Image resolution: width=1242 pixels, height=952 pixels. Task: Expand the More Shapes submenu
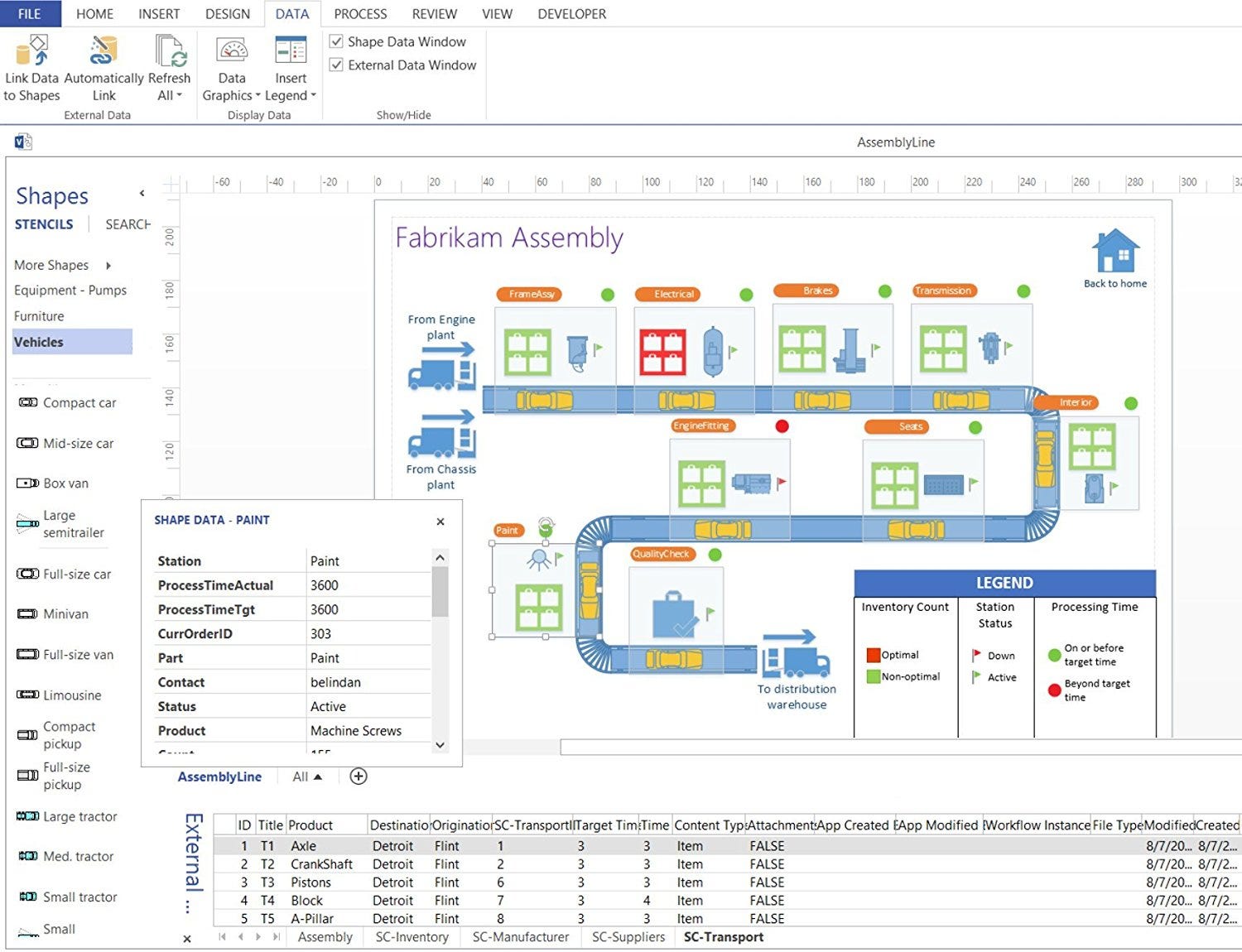pyautogui.click(x=108, y=266)
